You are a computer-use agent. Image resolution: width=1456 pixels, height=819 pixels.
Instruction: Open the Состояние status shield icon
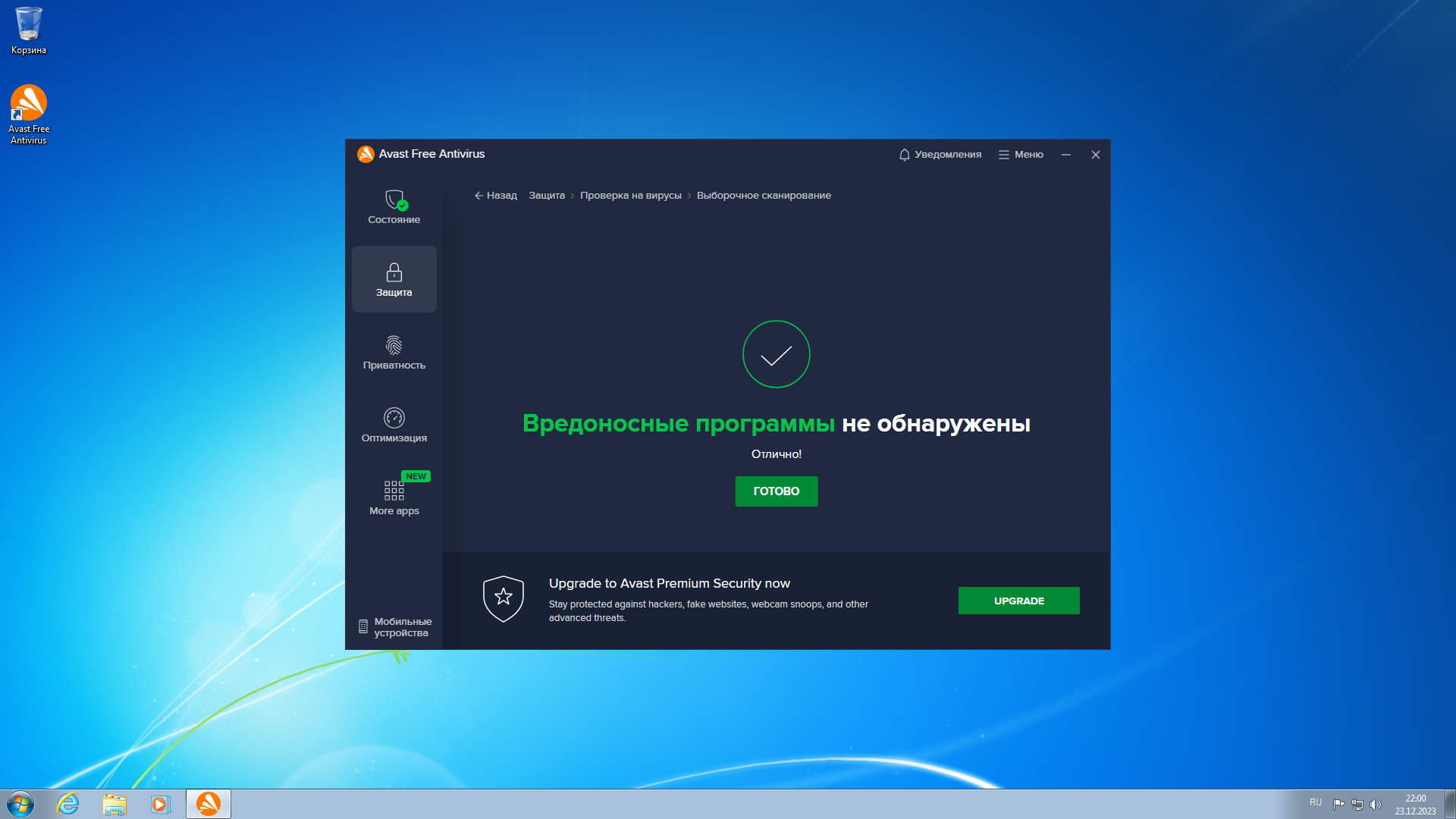click(x=394, y=200)
